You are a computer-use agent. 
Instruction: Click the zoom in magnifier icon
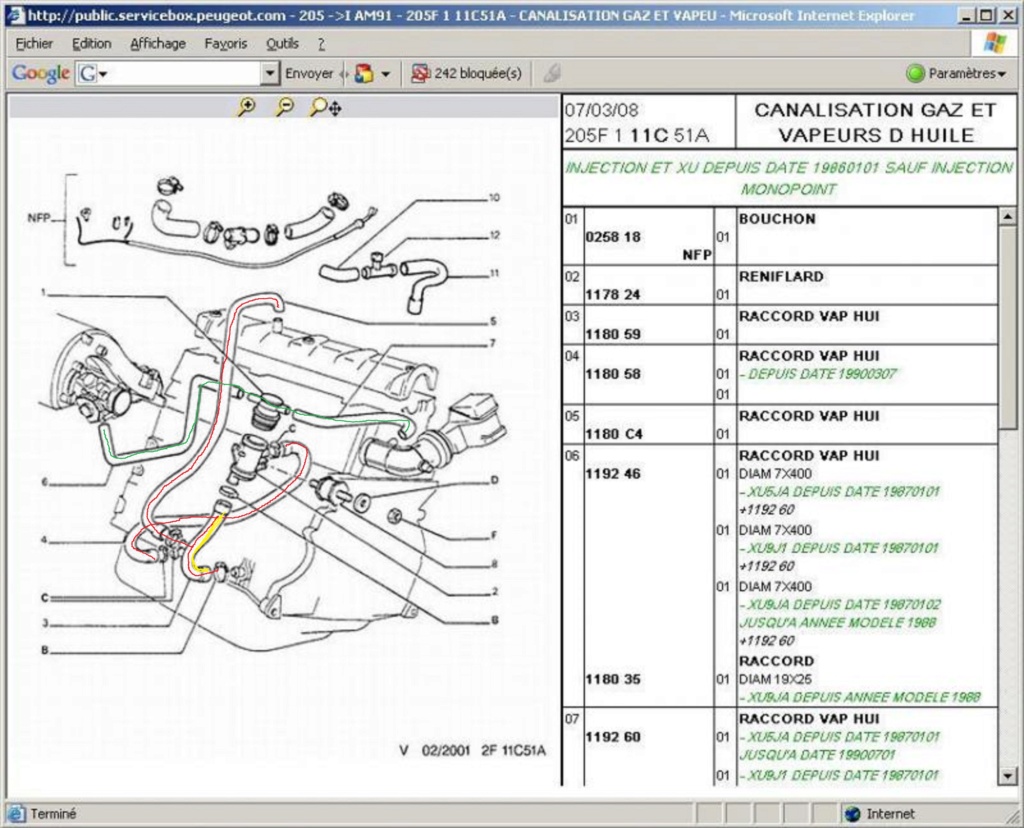coord(246,106)
